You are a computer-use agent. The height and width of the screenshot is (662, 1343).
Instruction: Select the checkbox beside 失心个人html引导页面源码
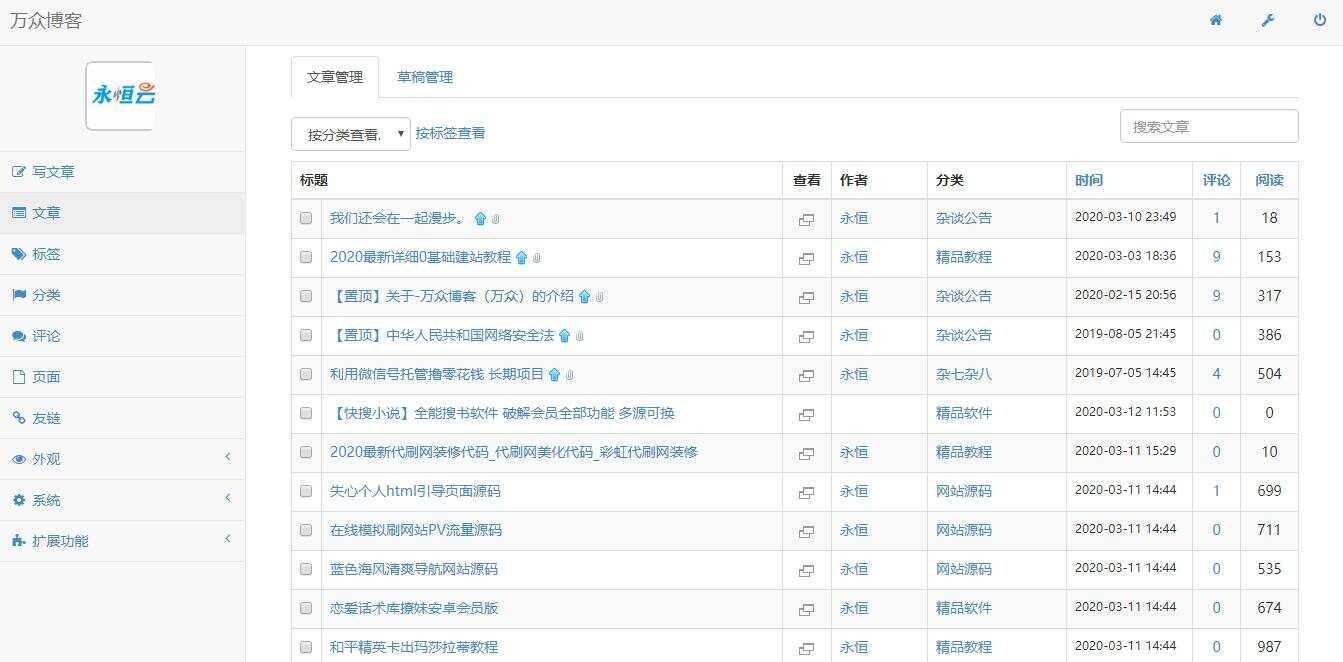coord(305,491)
